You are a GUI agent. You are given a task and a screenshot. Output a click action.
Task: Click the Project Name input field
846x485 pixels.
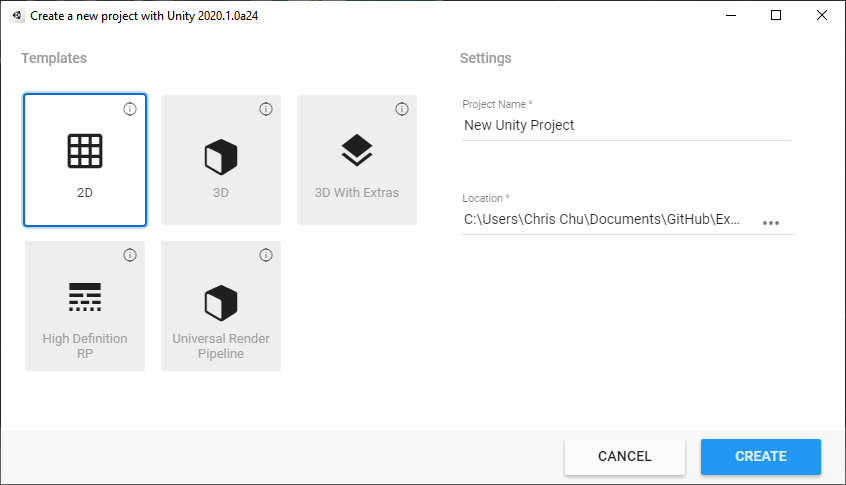pos(626,126)
